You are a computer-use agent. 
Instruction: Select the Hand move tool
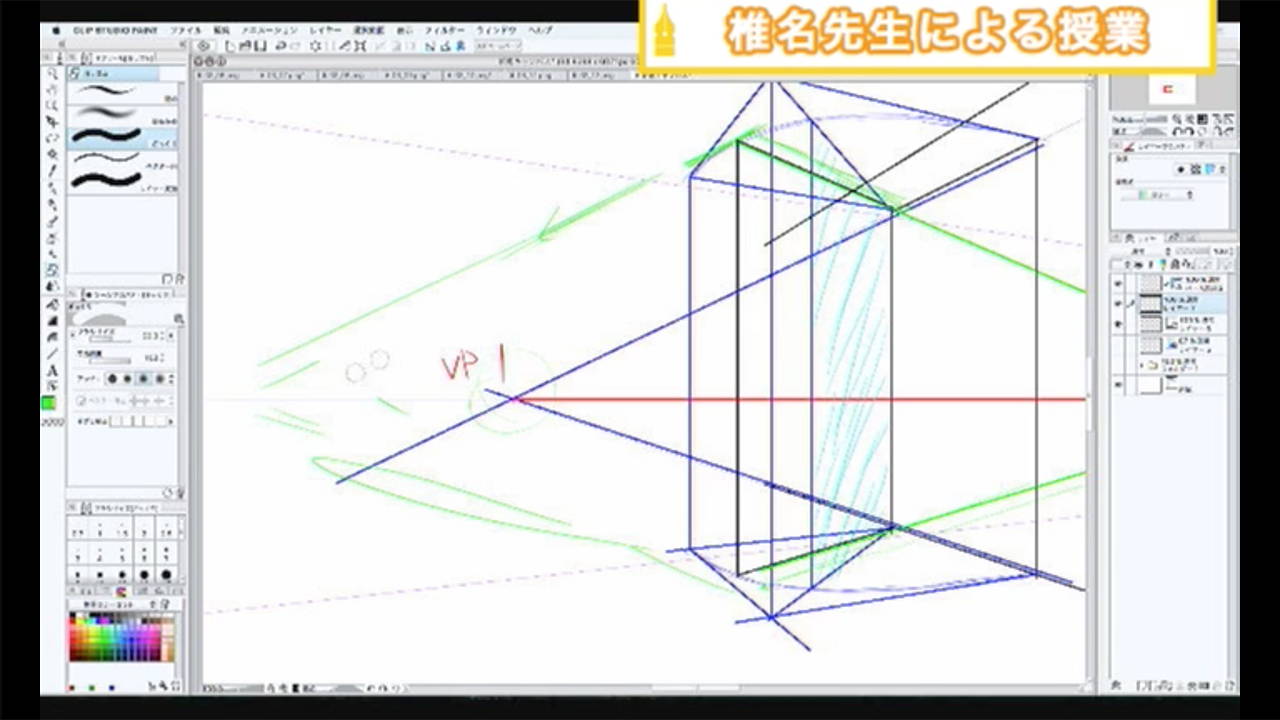(52, 89)
